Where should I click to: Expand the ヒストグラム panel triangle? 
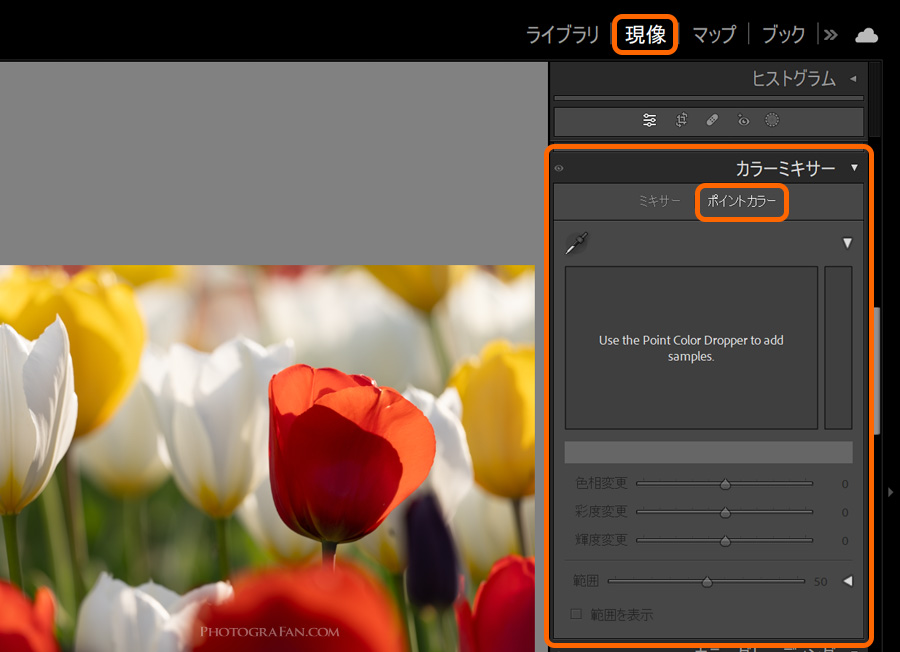pyautogui.click(x=854, y=79)
